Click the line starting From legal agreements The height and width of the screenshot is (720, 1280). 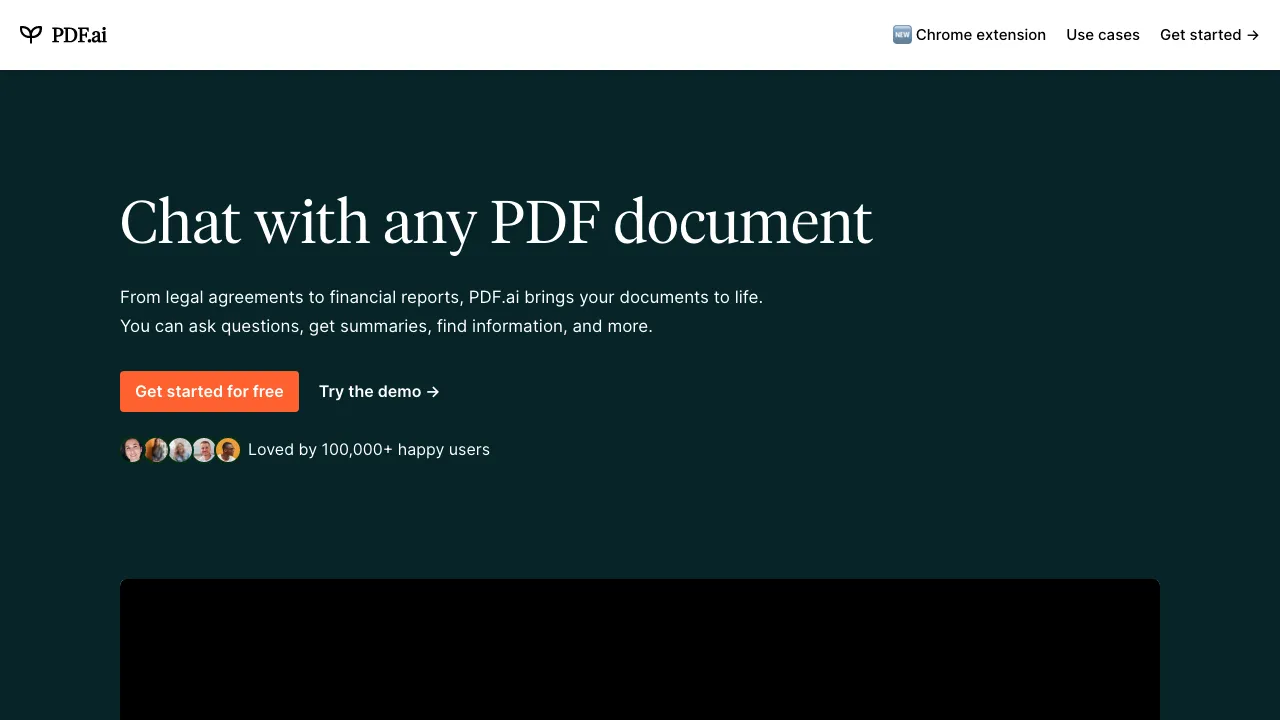(x=441, y=297)
